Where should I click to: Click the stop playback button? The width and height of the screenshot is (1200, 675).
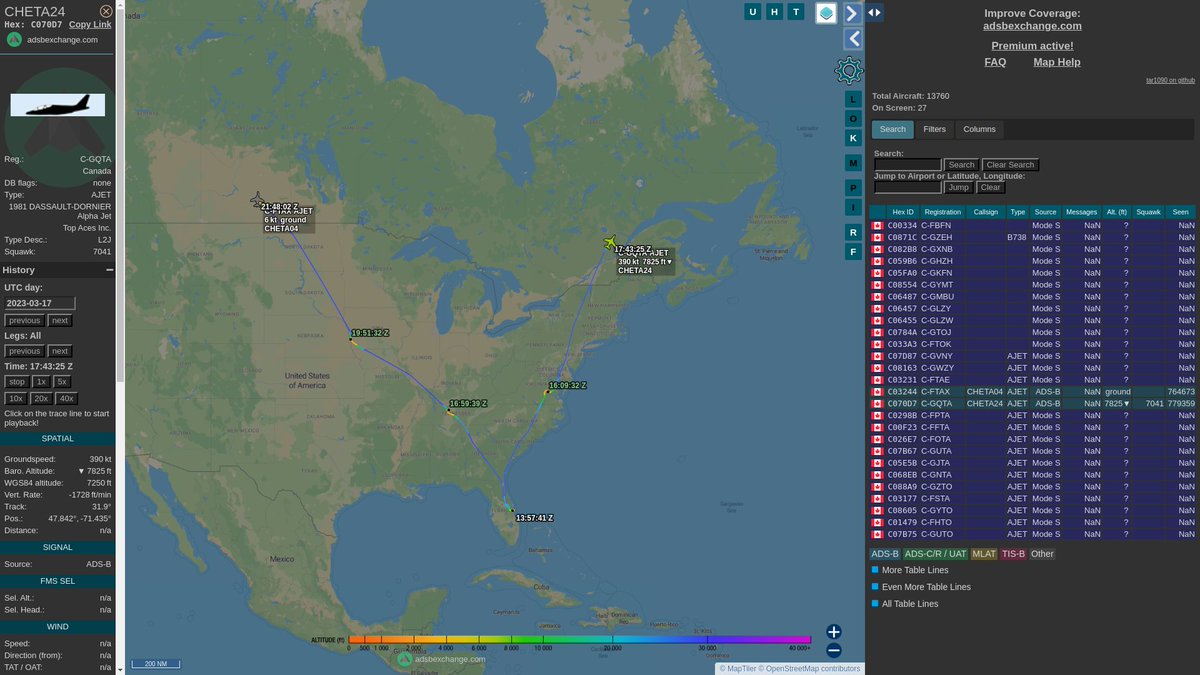pyautogui.click(x=17, y=382)
